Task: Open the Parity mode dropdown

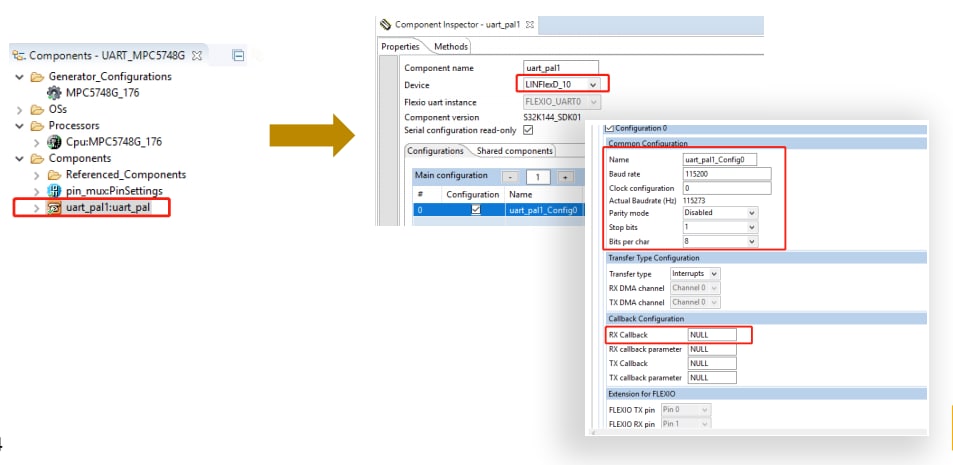Action: tap(752, 213)
